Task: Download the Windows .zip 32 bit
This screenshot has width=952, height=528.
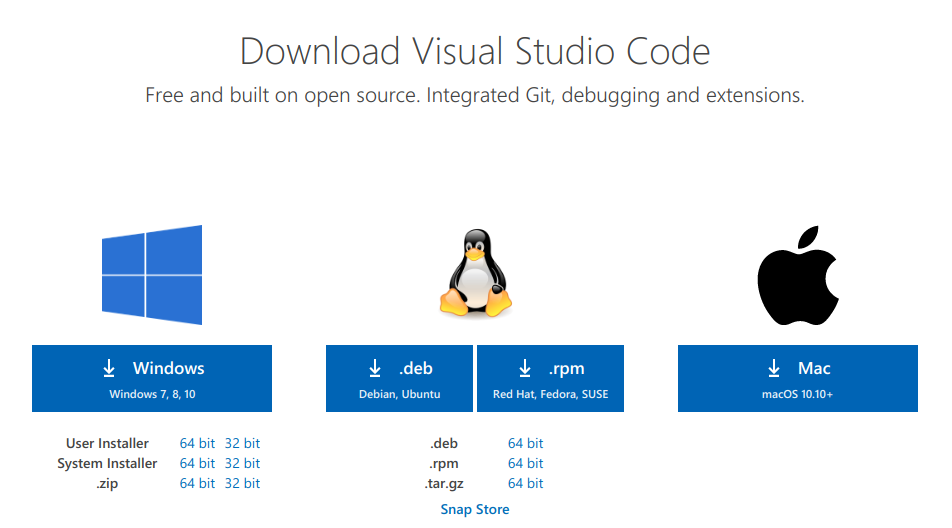Action: click(242, 484)
